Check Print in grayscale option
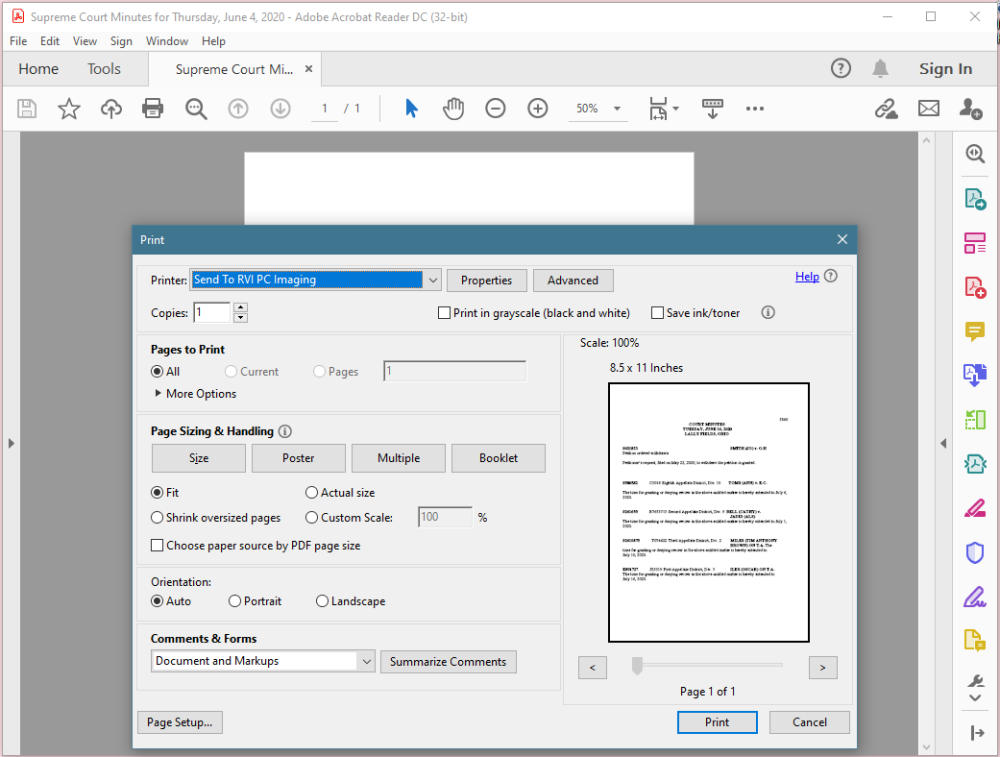Viewport: 1000px width, 757px height. (444, 313)
